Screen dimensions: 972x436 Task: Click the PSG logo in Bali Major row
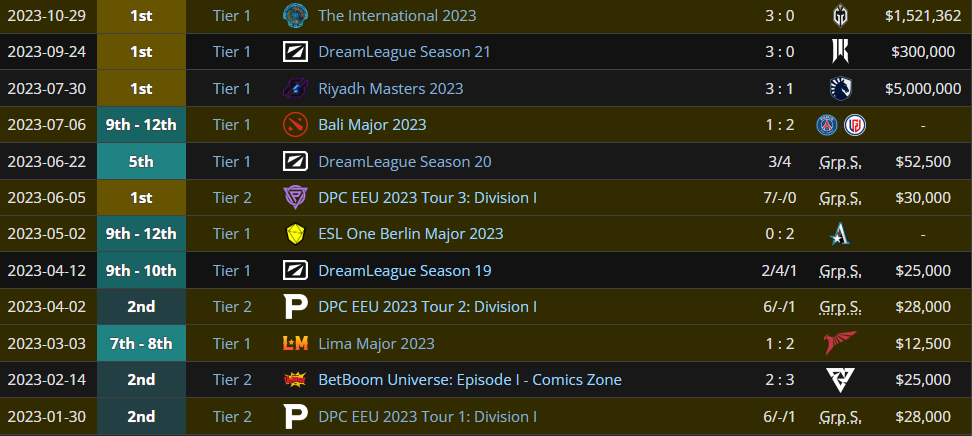[827, 125]
